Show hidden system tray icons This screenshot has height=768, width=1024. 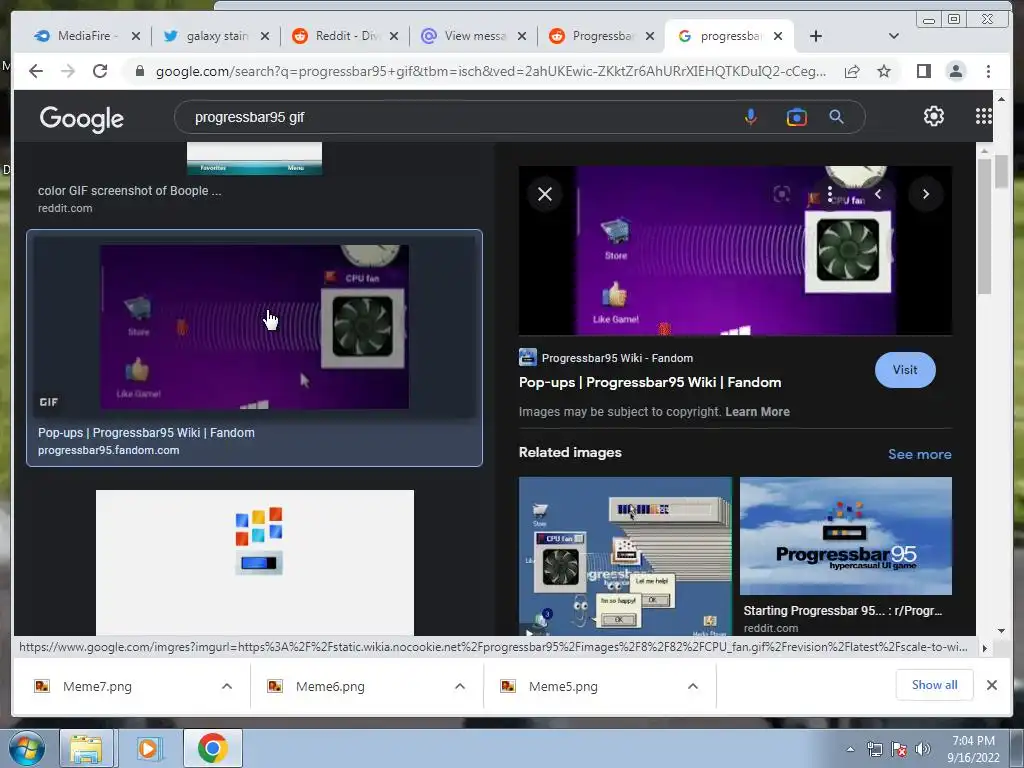[850, 749]
